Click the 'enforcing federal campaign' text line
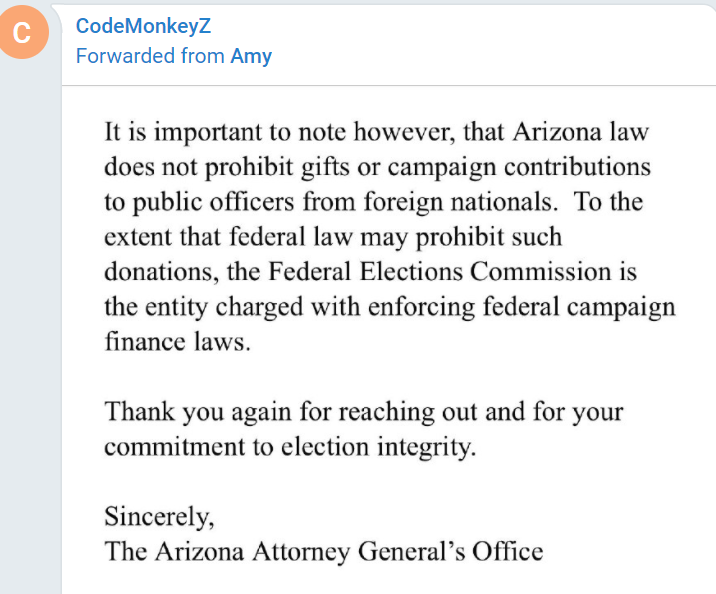The image size is (716, 594). click(390, 307)
